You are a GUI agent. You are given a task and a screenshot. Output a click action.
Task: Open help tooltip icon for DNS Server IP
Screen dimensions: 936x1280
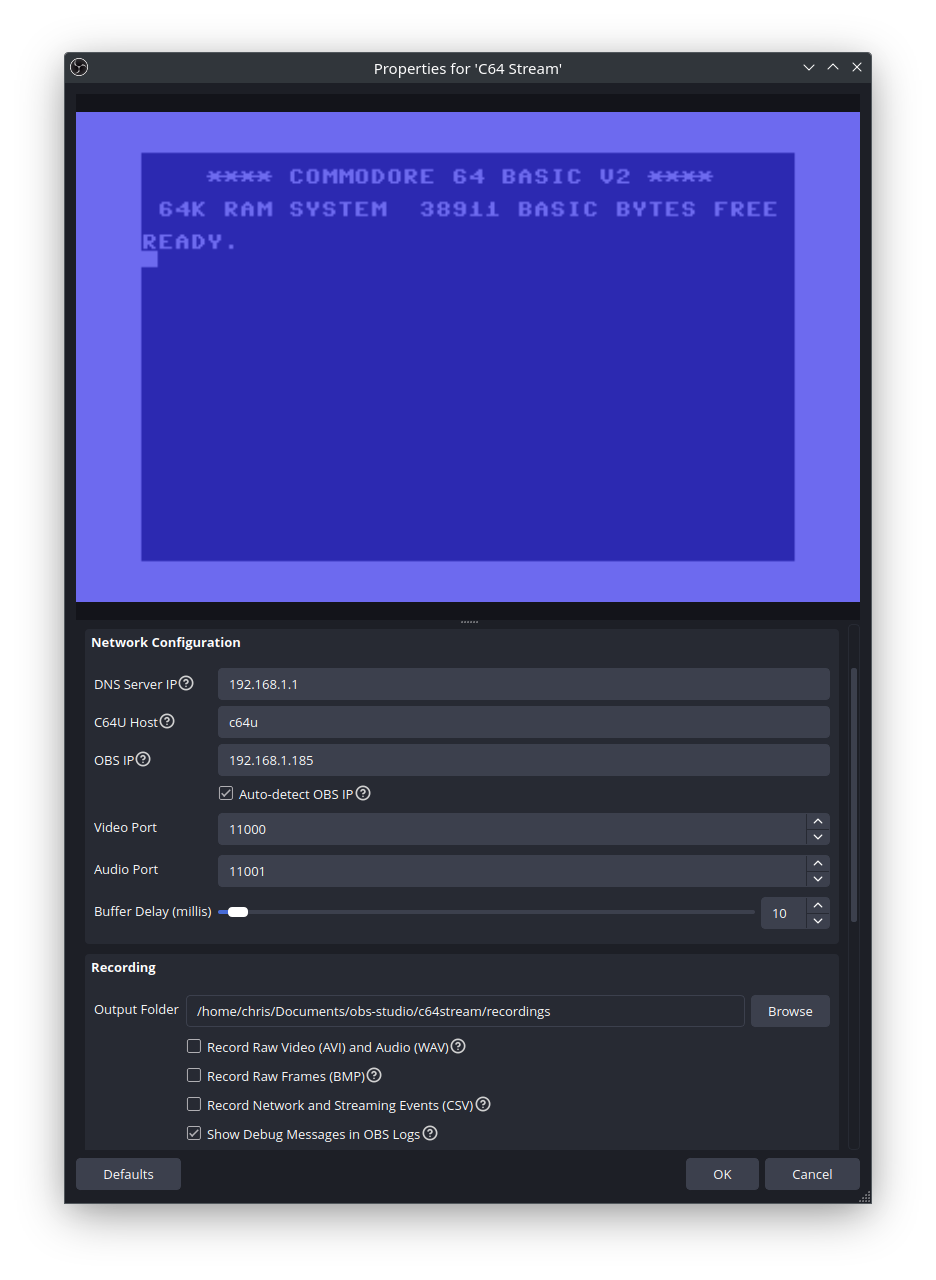point(186,683)
